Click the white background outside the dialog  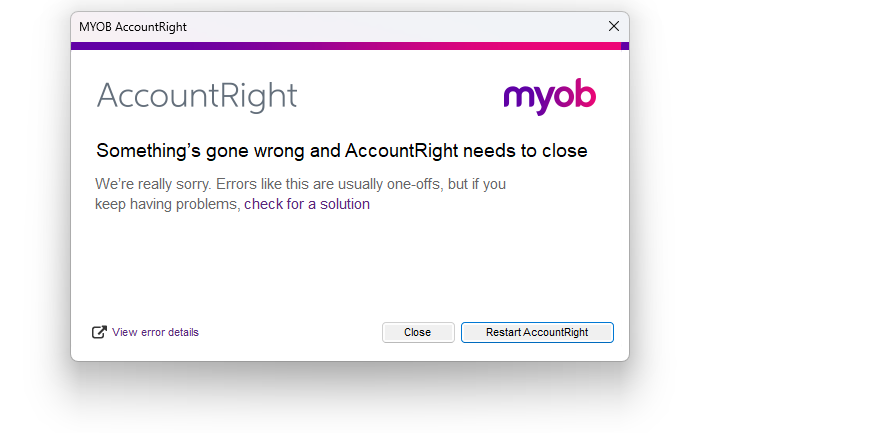(760, 200)
